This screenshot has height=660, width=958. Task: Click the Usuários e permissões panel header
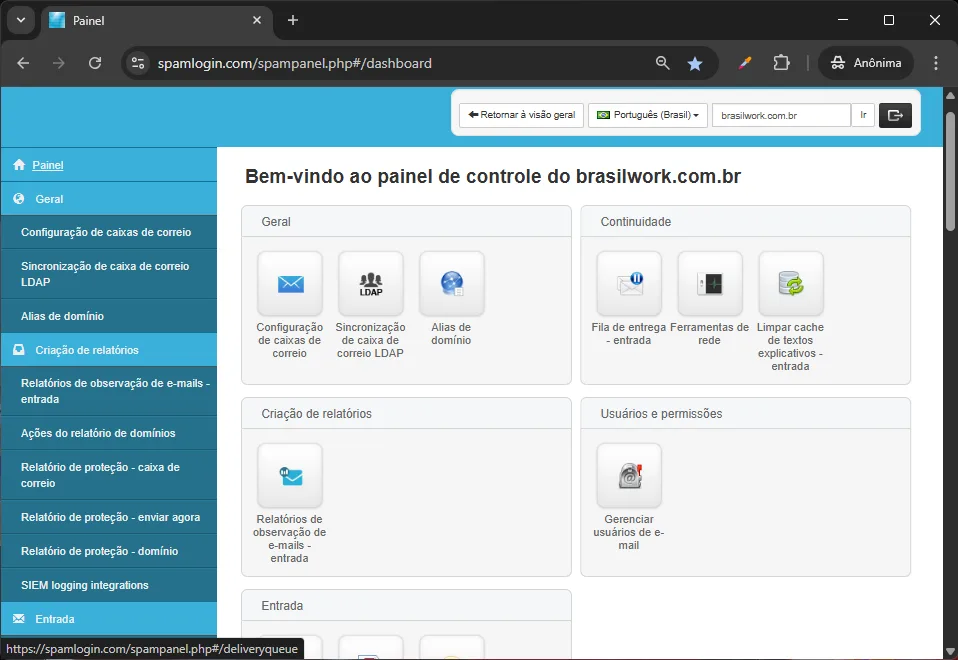745,413
